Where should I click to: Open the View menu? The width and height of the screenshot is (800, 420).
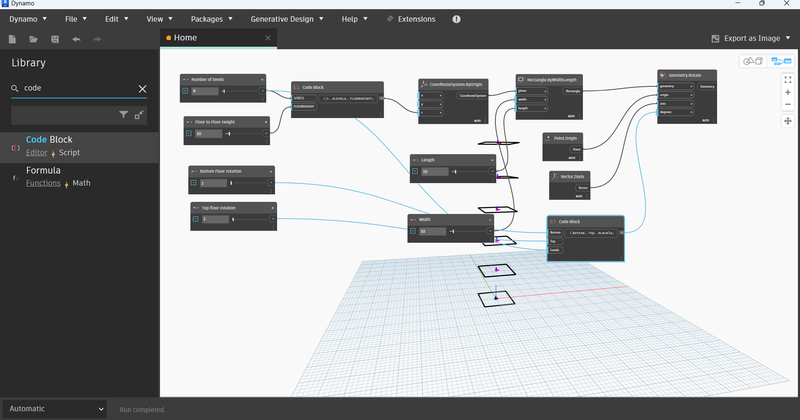tap(159, 19)
